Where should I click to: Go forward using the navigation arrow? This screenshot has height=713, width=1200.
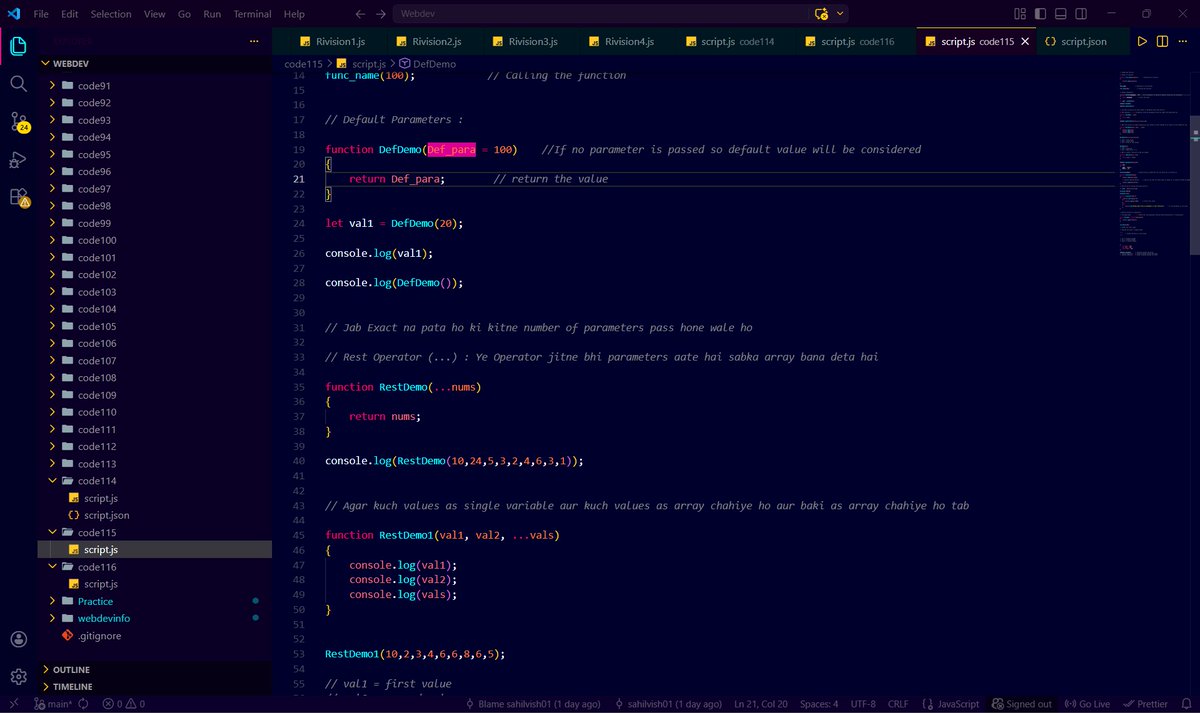381,14
